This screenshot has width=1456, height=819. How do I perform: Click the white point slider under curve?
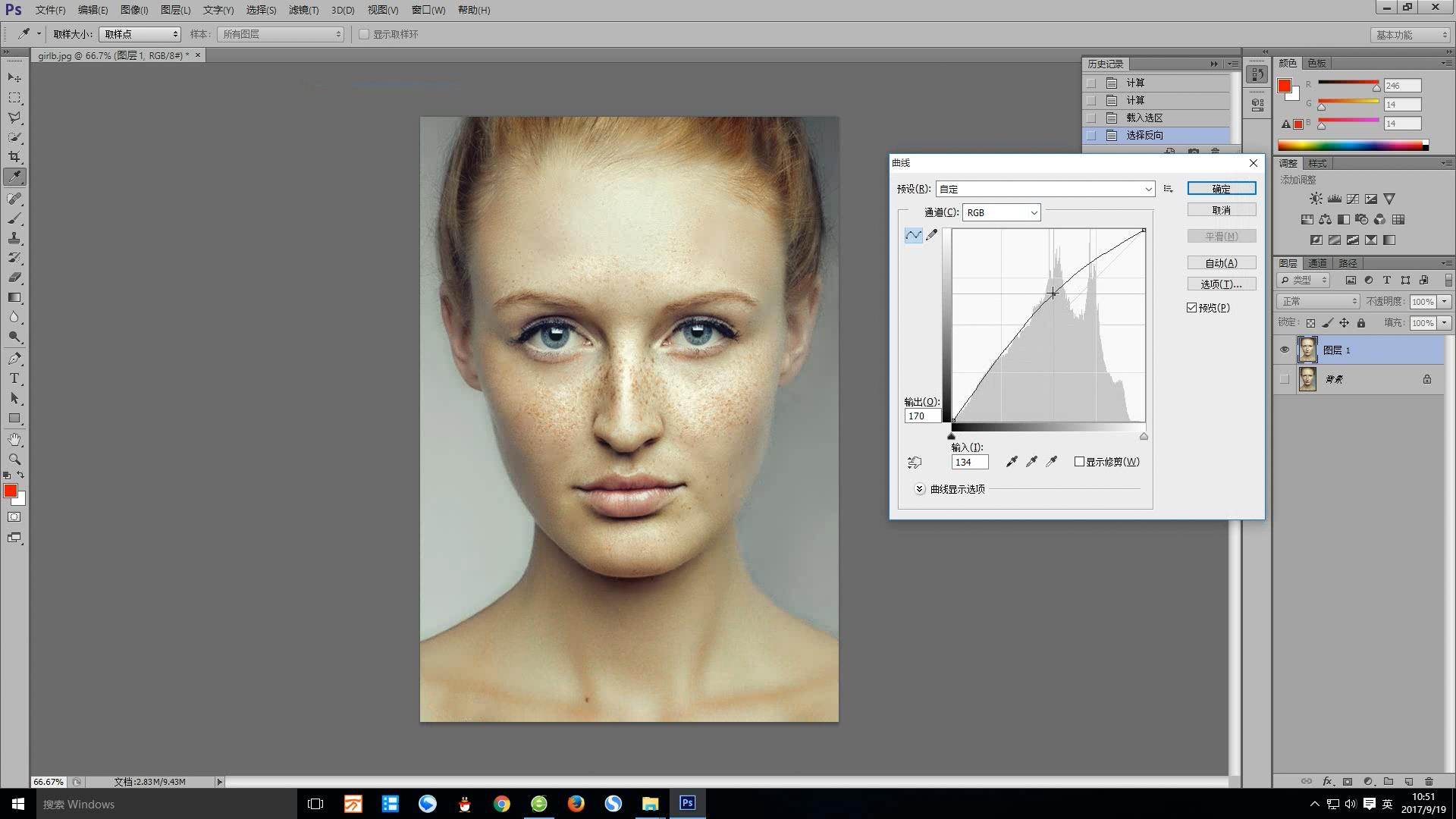1144,436
